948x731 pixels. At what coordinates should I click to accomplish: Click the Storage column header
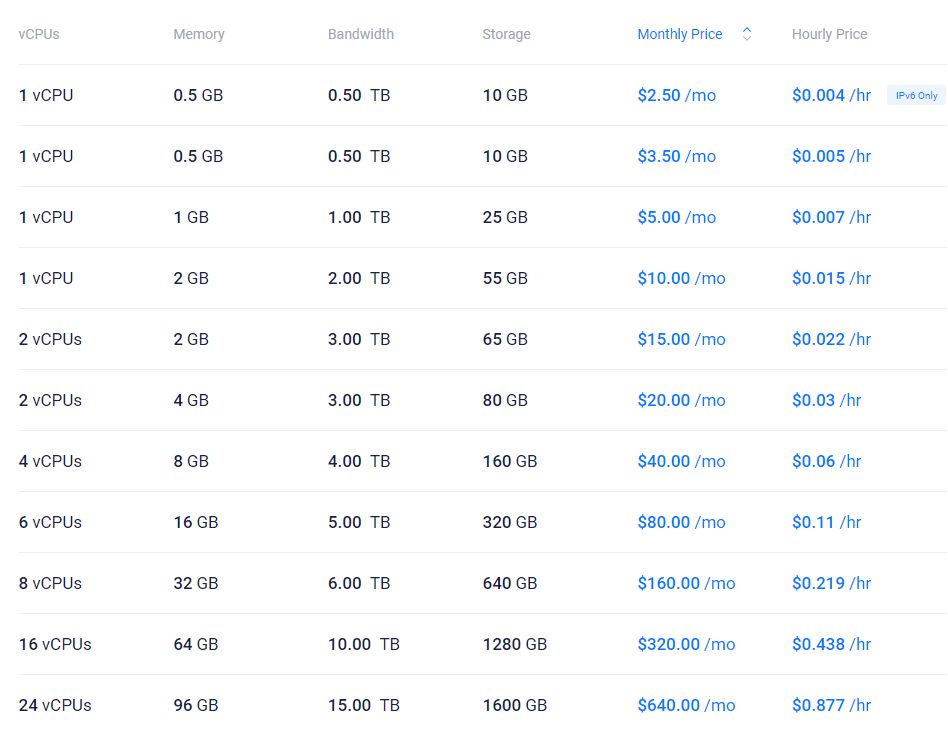[506, 34]
